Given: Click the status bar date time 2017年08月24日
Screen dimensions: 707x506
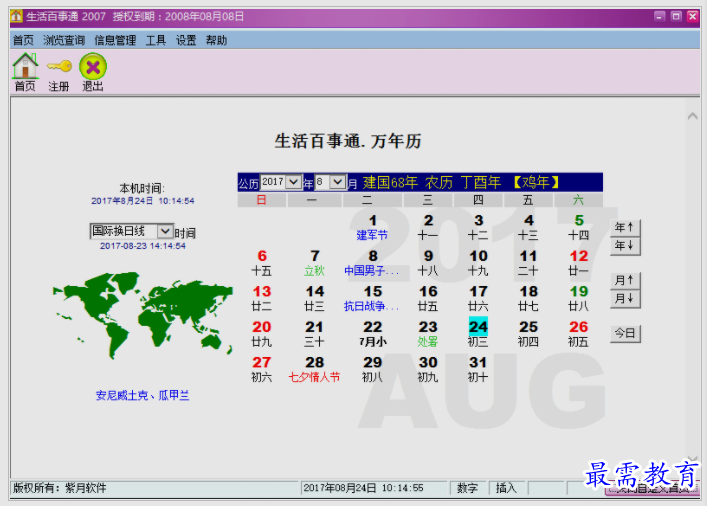Looking at the screenshot, I should click(x=363, y=488).
